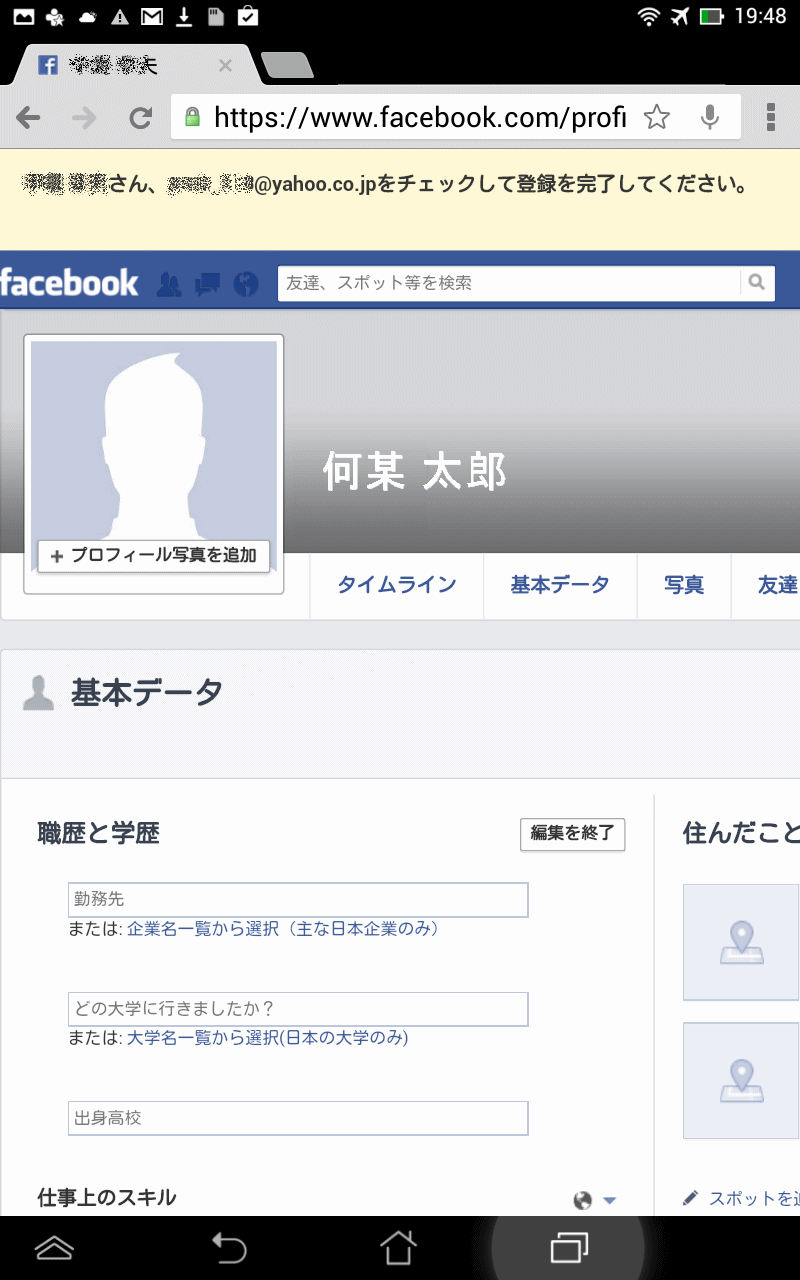Focus the 出身高校 input field
The width and height of the screenshot is (800, 1280).
298,1118
